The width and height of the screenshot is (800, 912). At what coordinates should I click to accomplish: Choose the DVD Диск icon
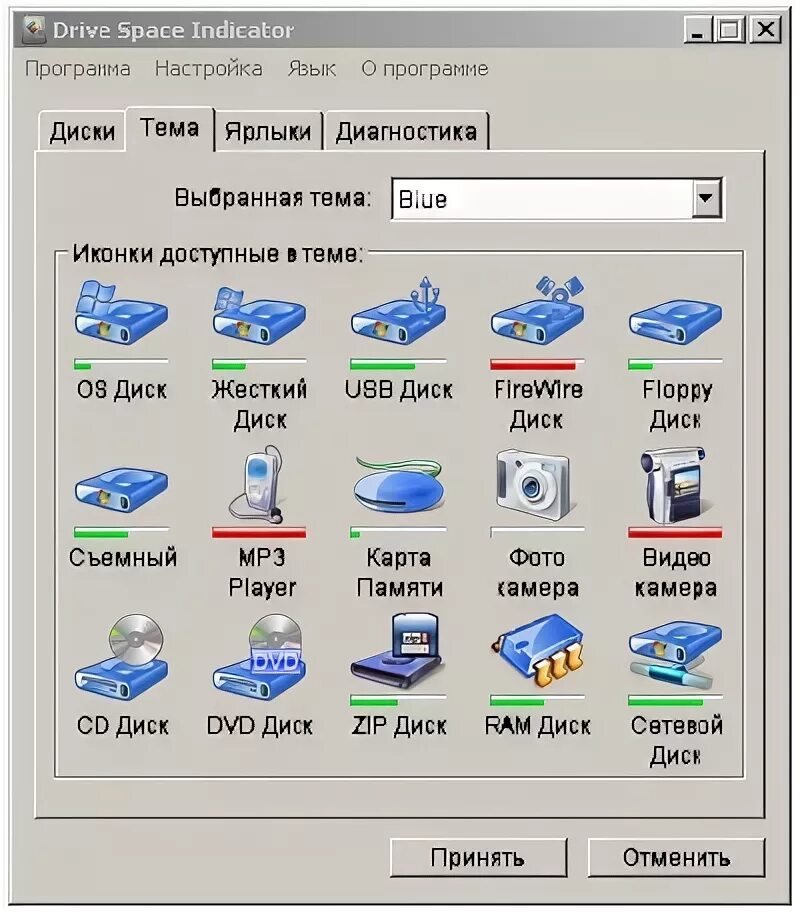pos(259,657)
